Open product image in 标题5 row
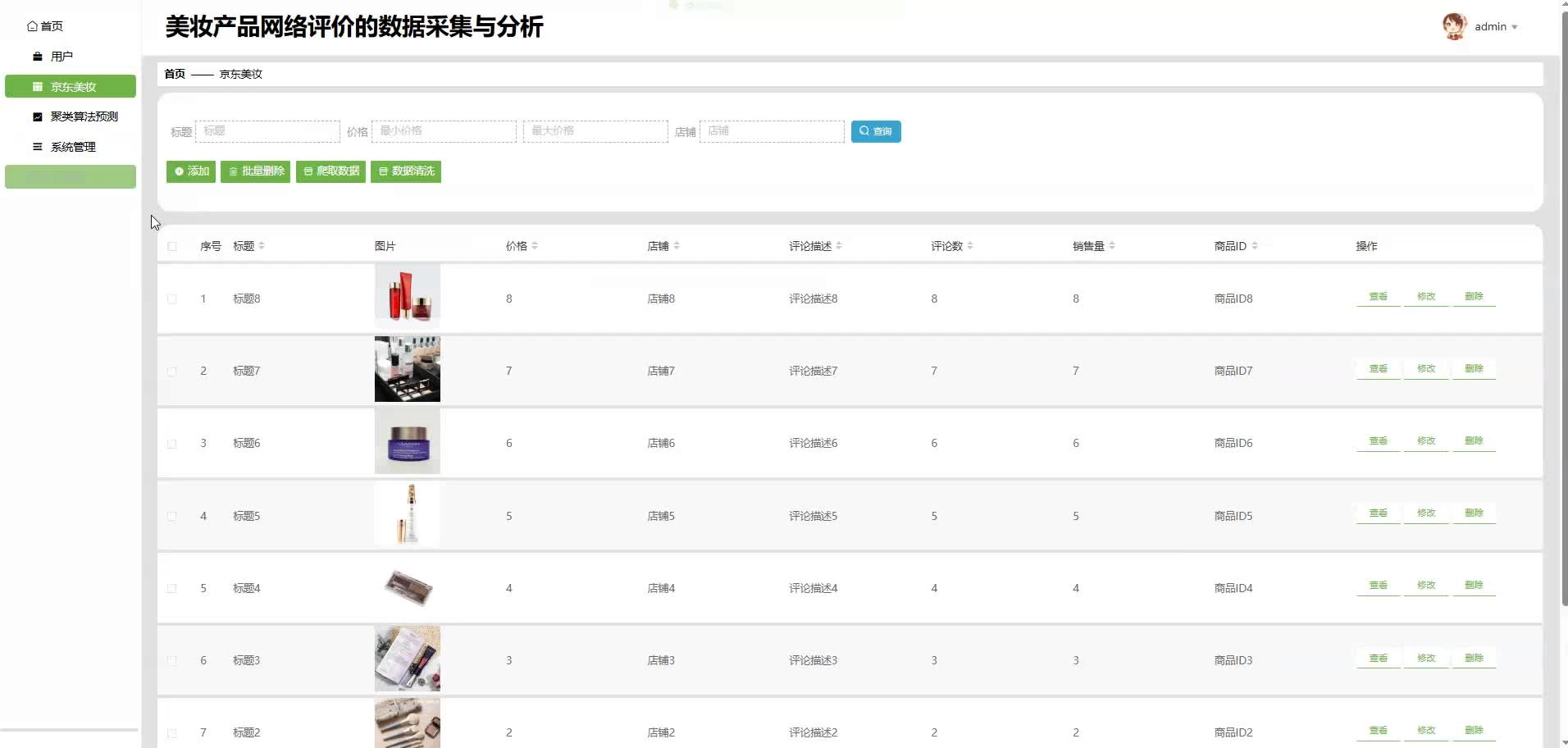This screenshot has height=748, width=1568. [408, 513]
